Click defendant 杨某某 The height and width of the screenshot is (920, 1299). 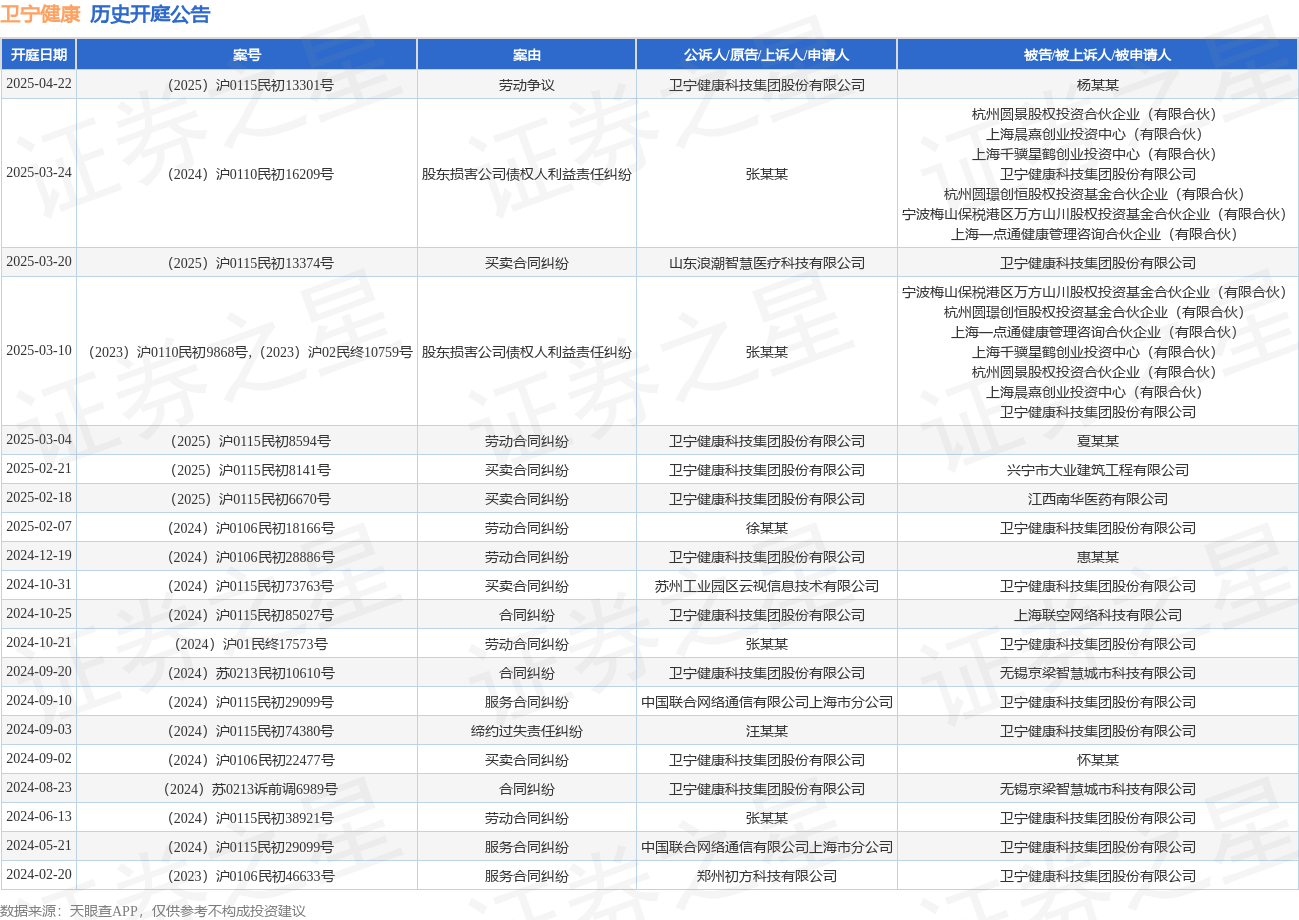(1097, 85)
